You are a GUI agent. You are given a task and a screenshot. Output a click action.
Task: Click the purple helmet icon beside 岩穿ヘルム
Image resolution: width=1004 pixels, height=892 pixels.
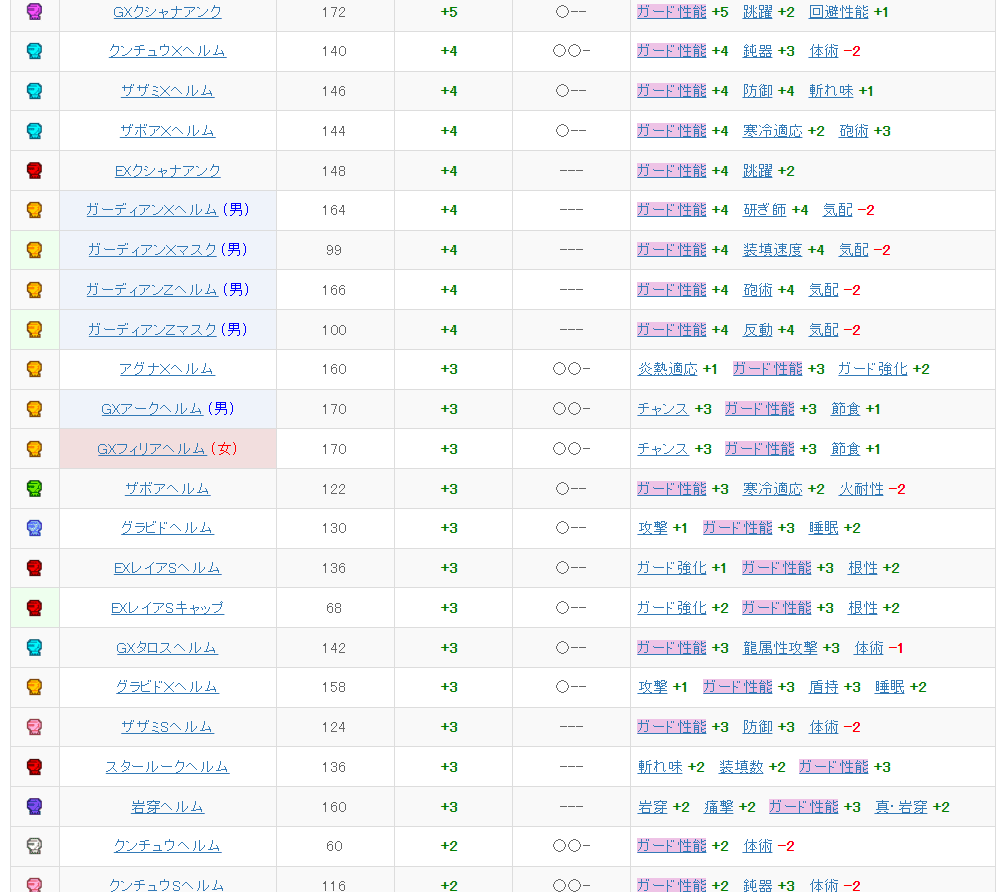tap(34, 807)
